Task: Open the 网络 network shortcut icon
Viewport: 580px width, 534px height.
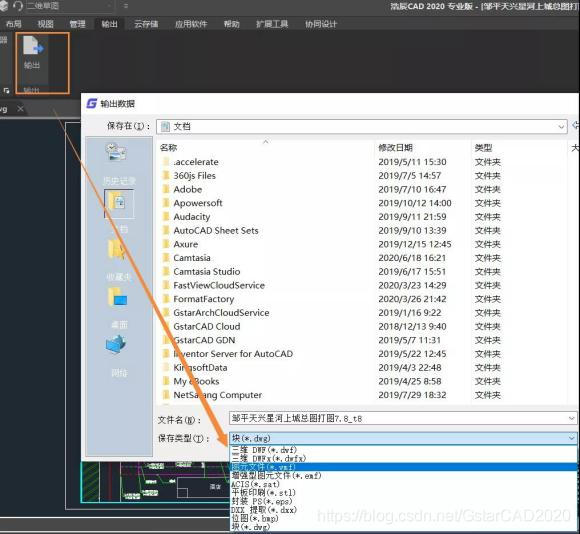Action: click(x=116, y=344)
